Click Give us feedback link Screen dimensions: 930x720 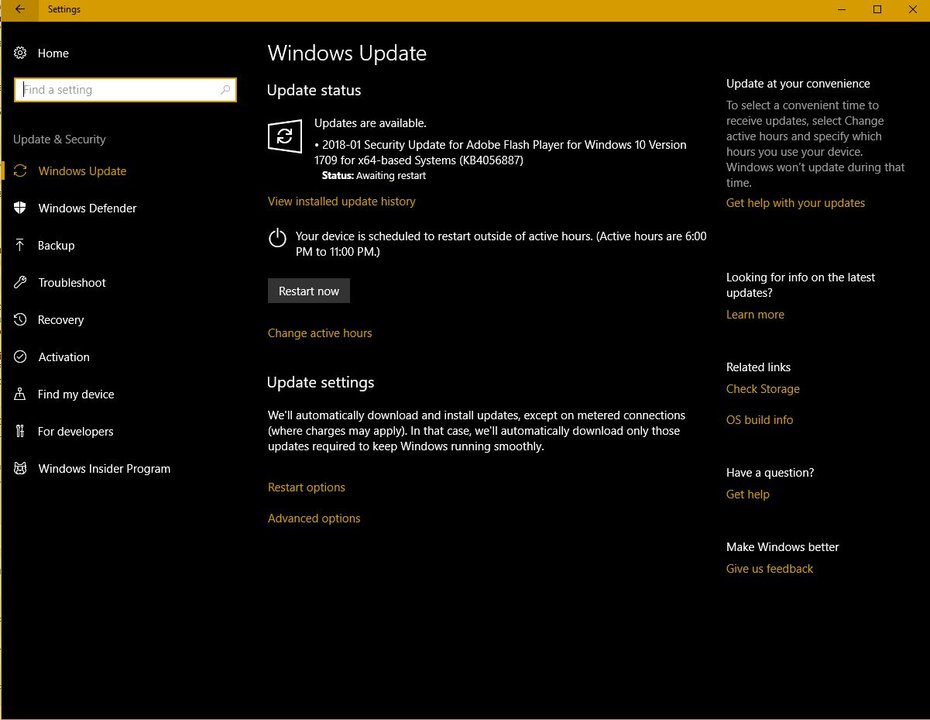(769, 568)
